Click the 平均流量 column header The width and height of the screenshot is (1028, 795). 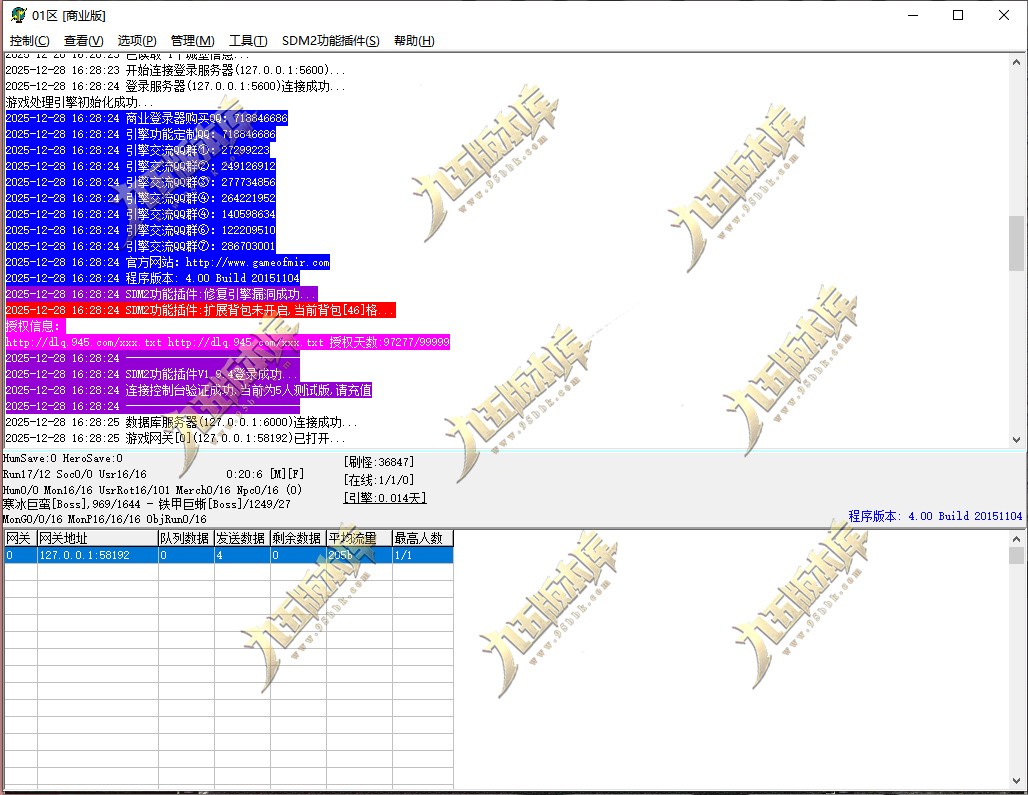[x=359, y=538]
